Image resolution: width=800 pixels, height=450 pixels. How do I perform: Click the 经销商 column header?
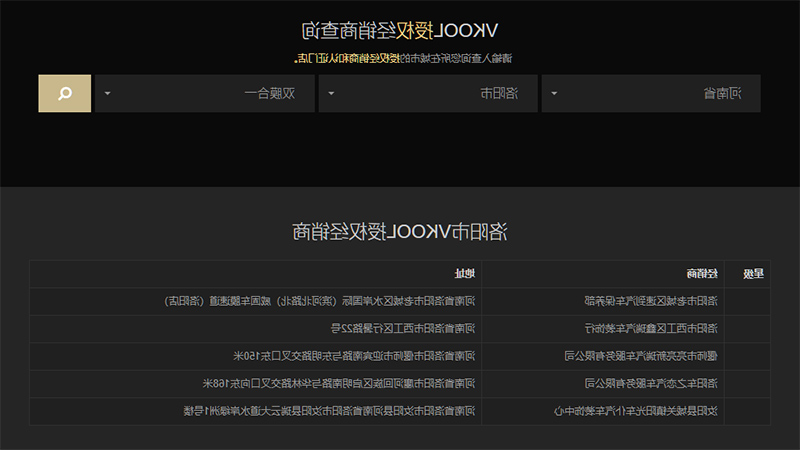702,274
